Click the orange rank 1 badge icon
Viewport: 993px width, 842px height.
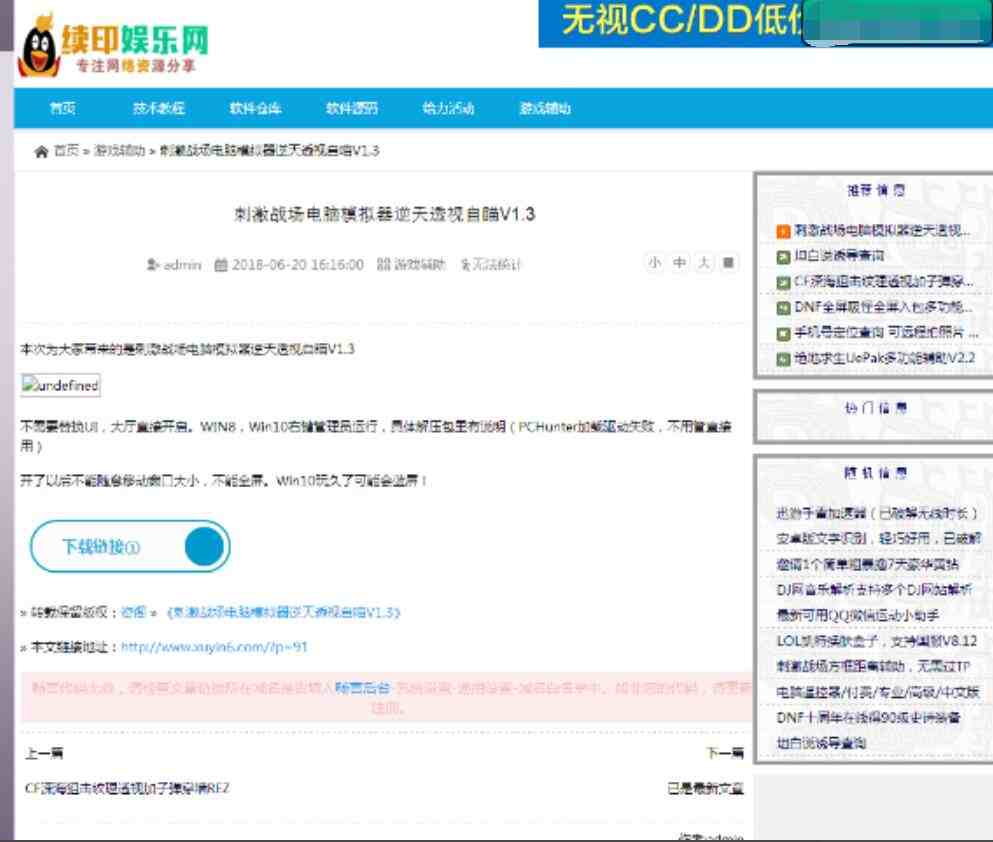tap(783, 231)
